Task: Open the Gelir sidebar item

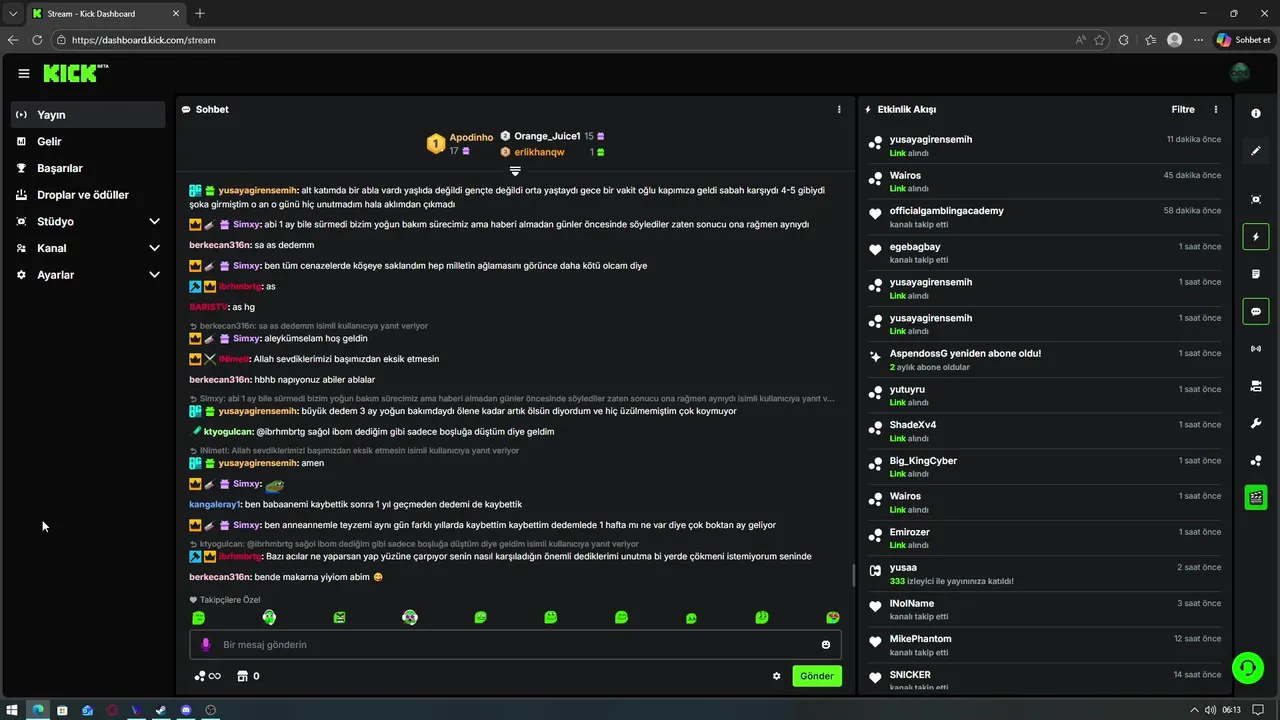Action: 88,142
